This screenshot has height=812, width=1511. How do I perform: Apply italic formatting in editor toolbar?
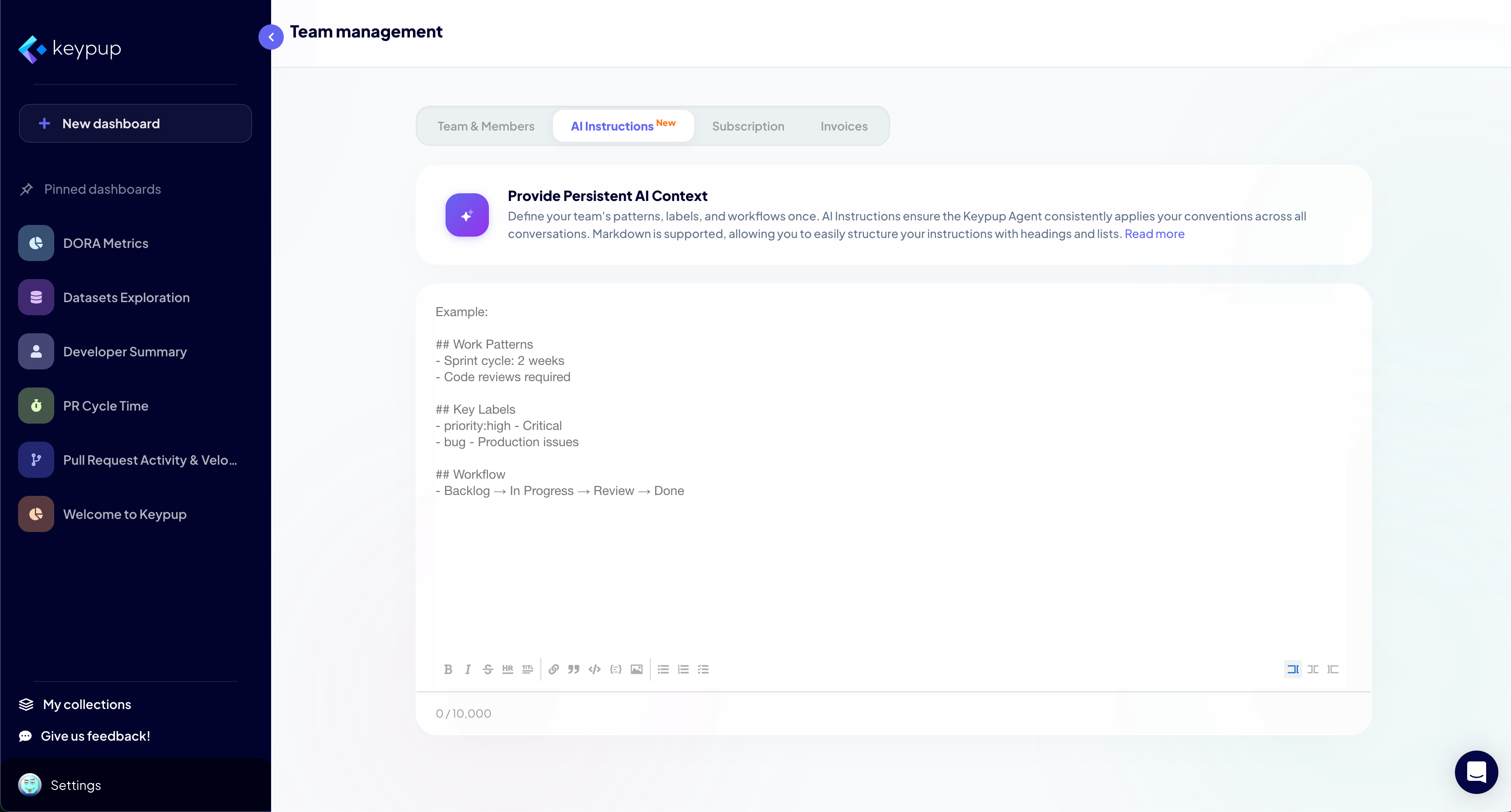[x=468, y=669]
